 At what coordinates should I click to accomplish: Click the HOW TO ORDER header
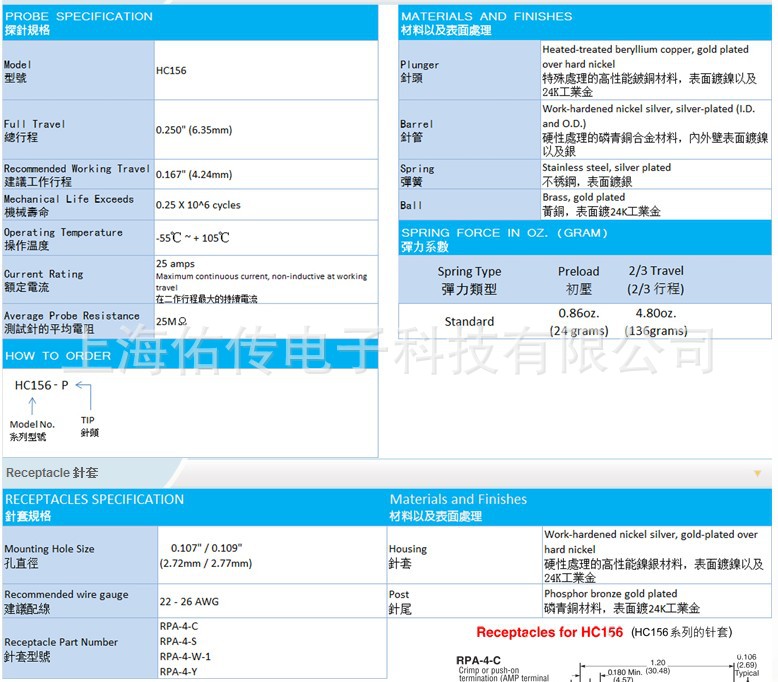58,355
